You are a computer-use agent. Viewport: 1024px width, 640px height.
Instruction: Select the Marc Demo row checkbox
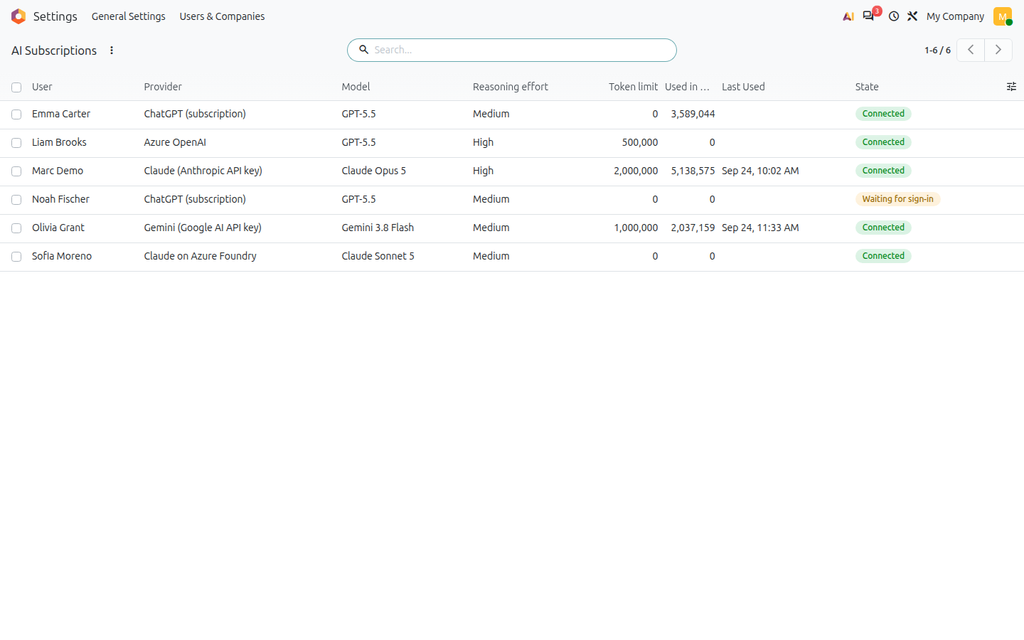pyautogui.click(x=16, y=172)
